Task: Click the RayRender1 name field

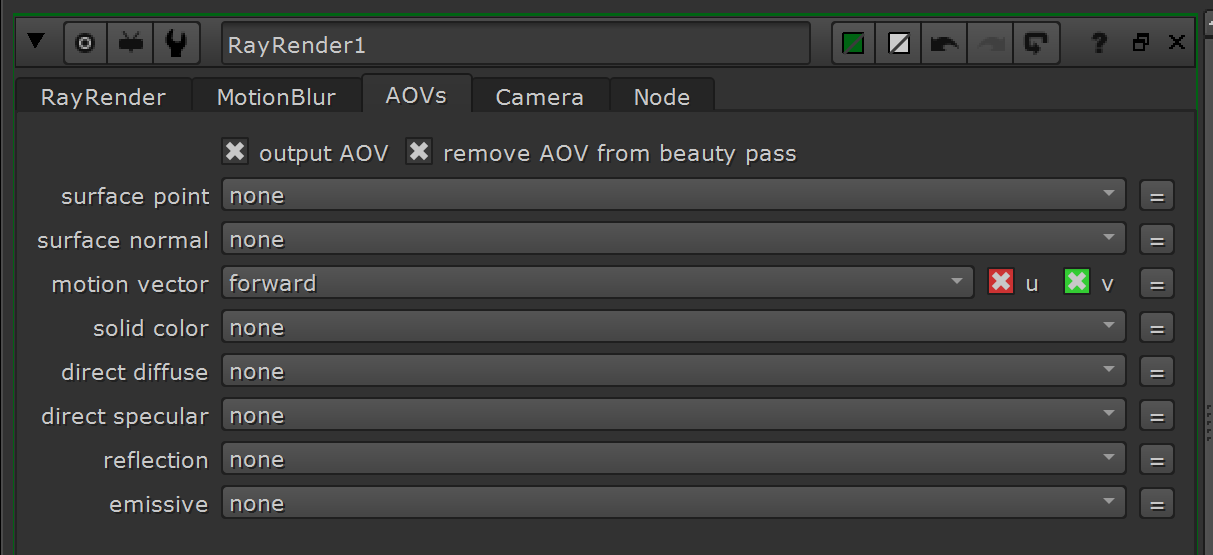Action: click(515, 44)
